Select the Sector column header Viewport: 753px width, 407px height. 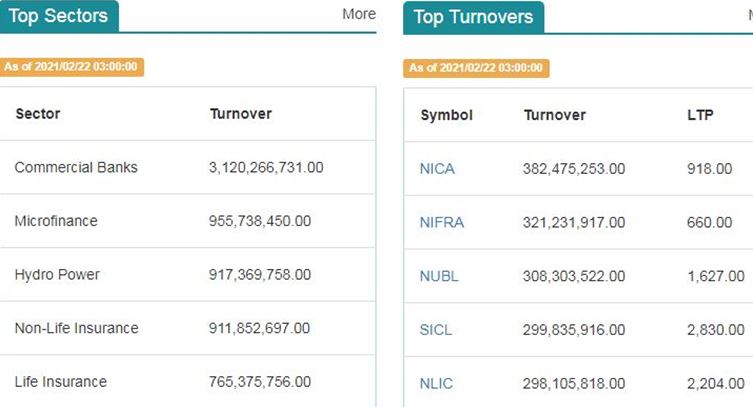[38, 114]
